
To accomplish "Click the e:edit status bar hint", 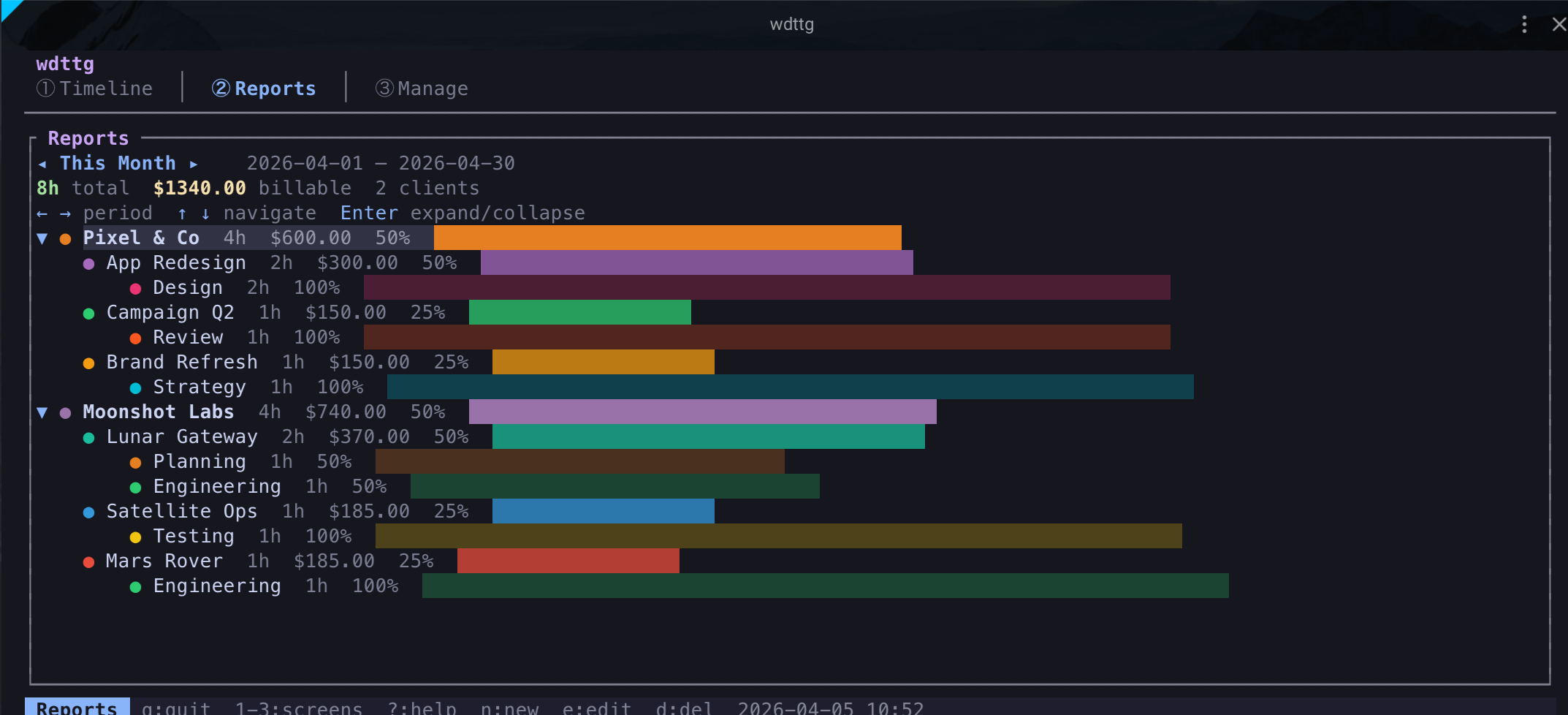I will point(597,708).
